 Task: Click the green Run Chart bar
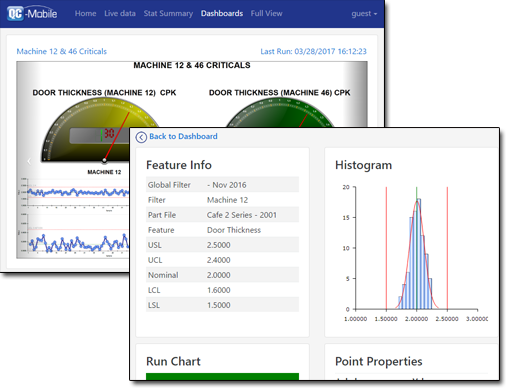click(222, 376)
